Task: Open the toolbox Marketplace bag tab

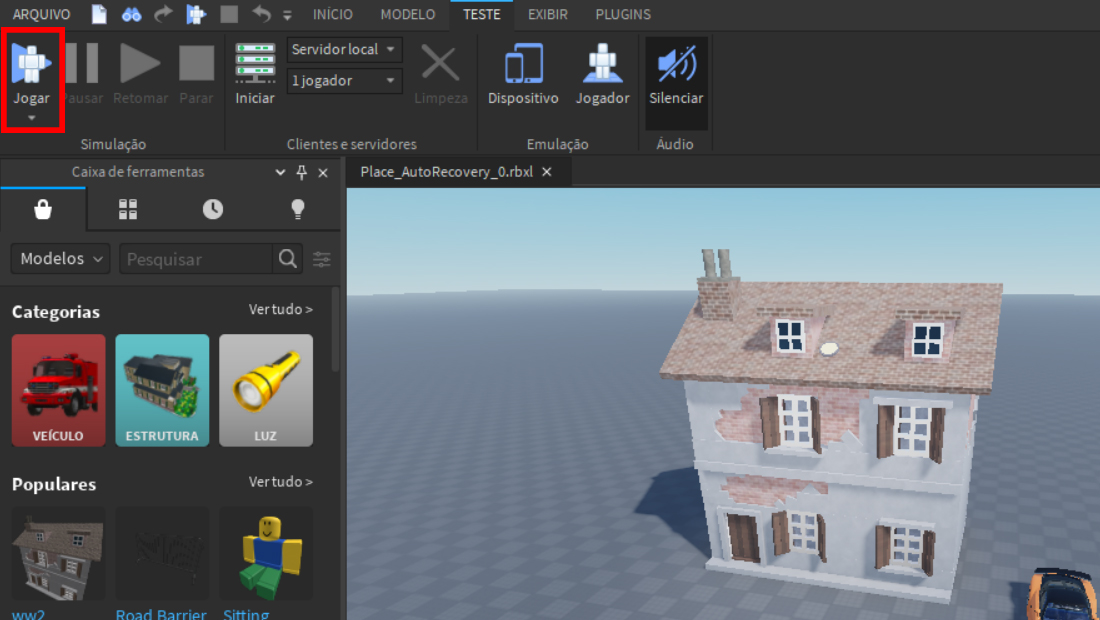Action: click(x=43, y=209)
